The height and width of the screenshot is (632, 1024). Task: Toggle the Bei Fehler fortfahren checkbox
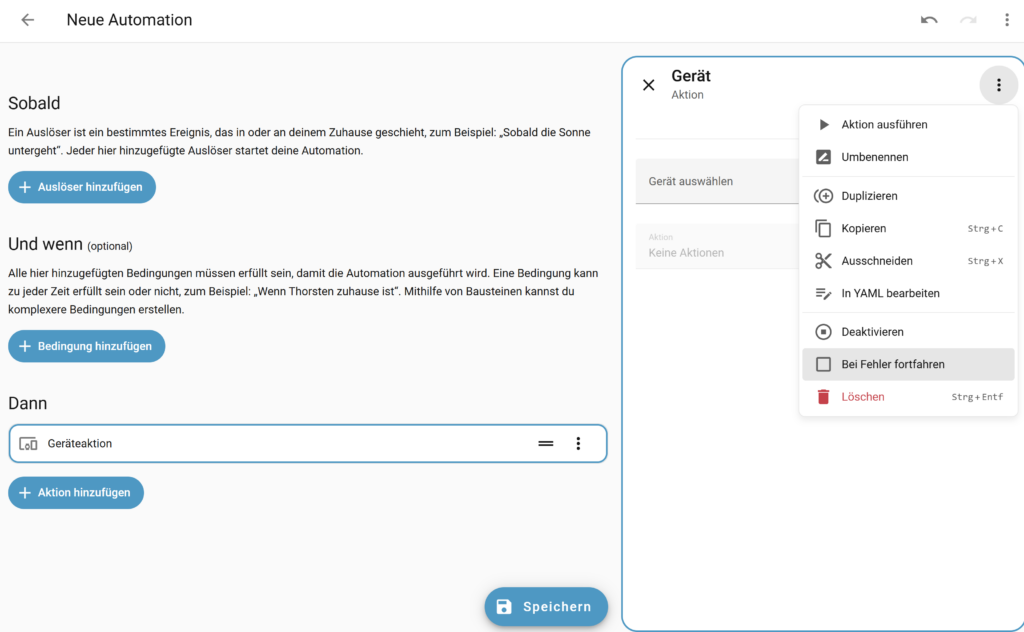(x=823, y=365)
